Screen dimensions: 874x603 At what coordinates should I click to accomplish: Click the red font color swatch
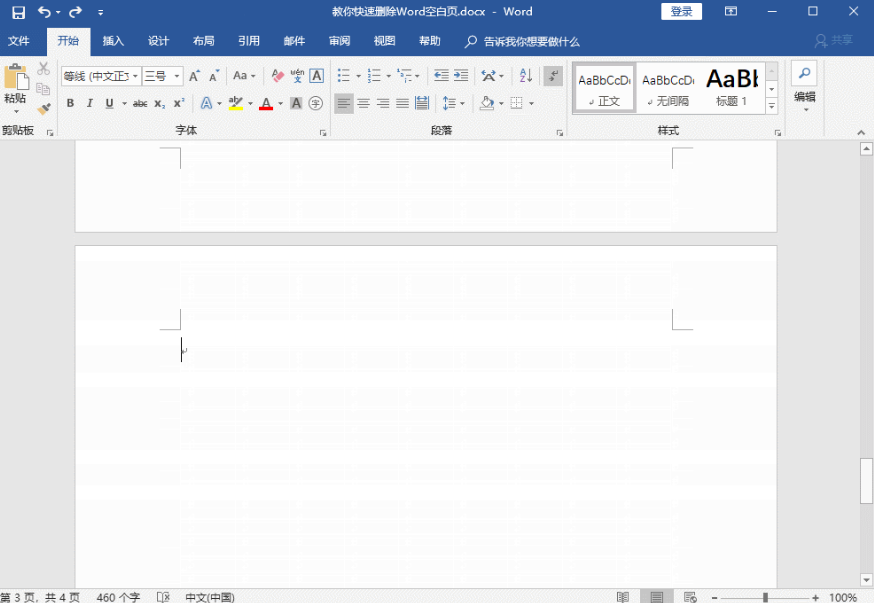pos(265,104)
